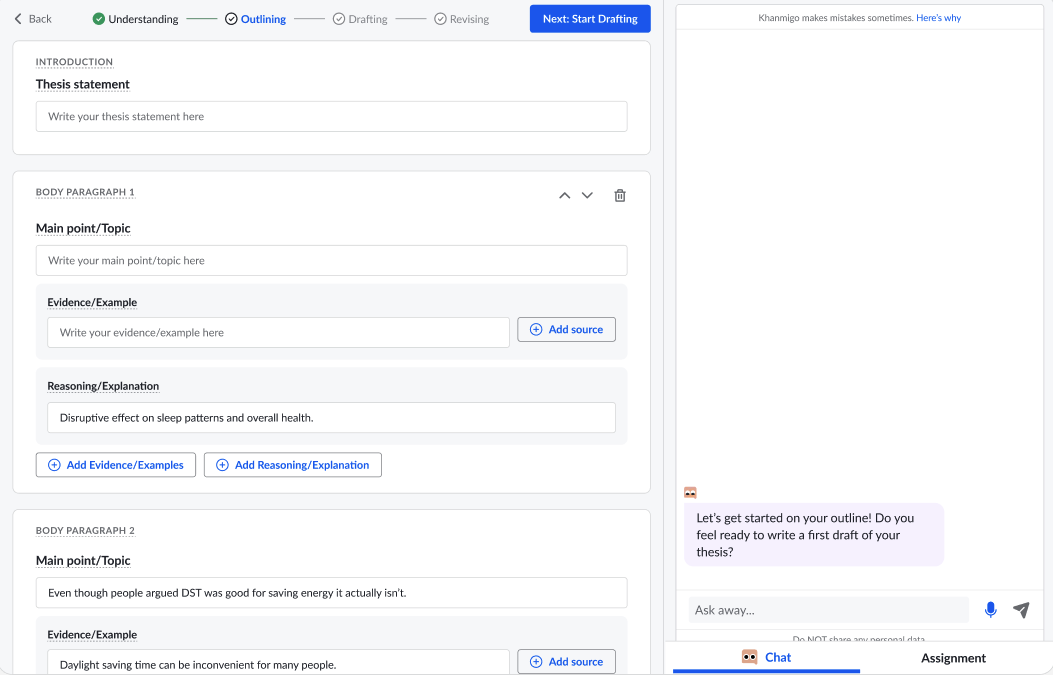Open the Here's why link

938,18
